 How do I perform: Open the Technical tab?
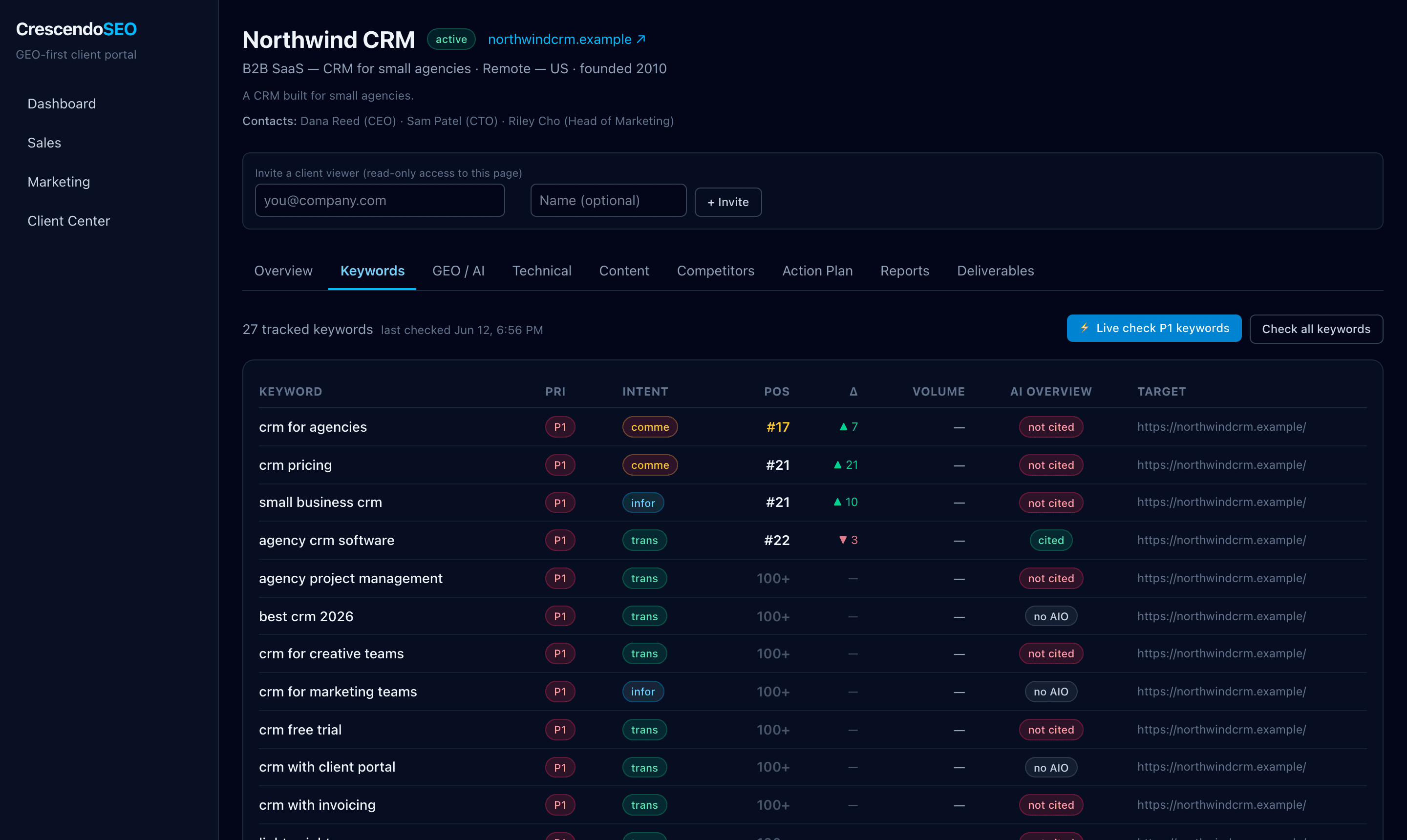click(541, 271)
